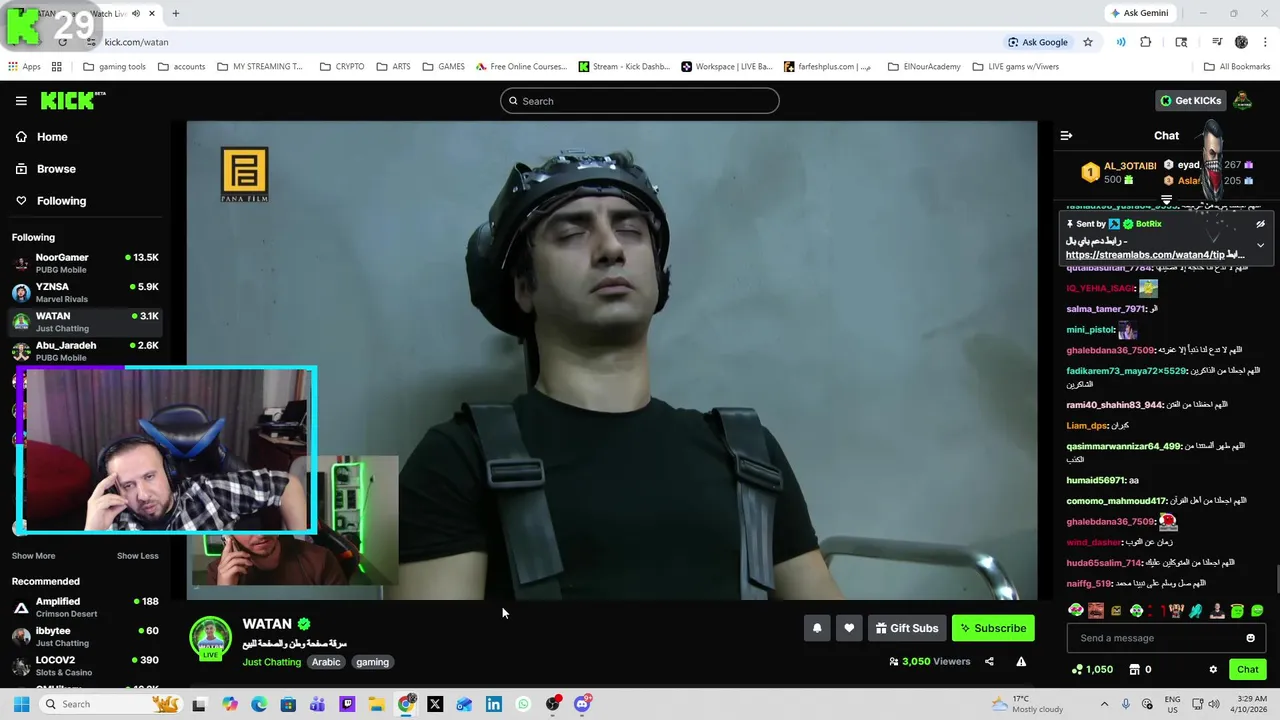1280x720 pixels.
Task: Collapse the chat panel with the arrow icon
Action: click(1066, 136)
